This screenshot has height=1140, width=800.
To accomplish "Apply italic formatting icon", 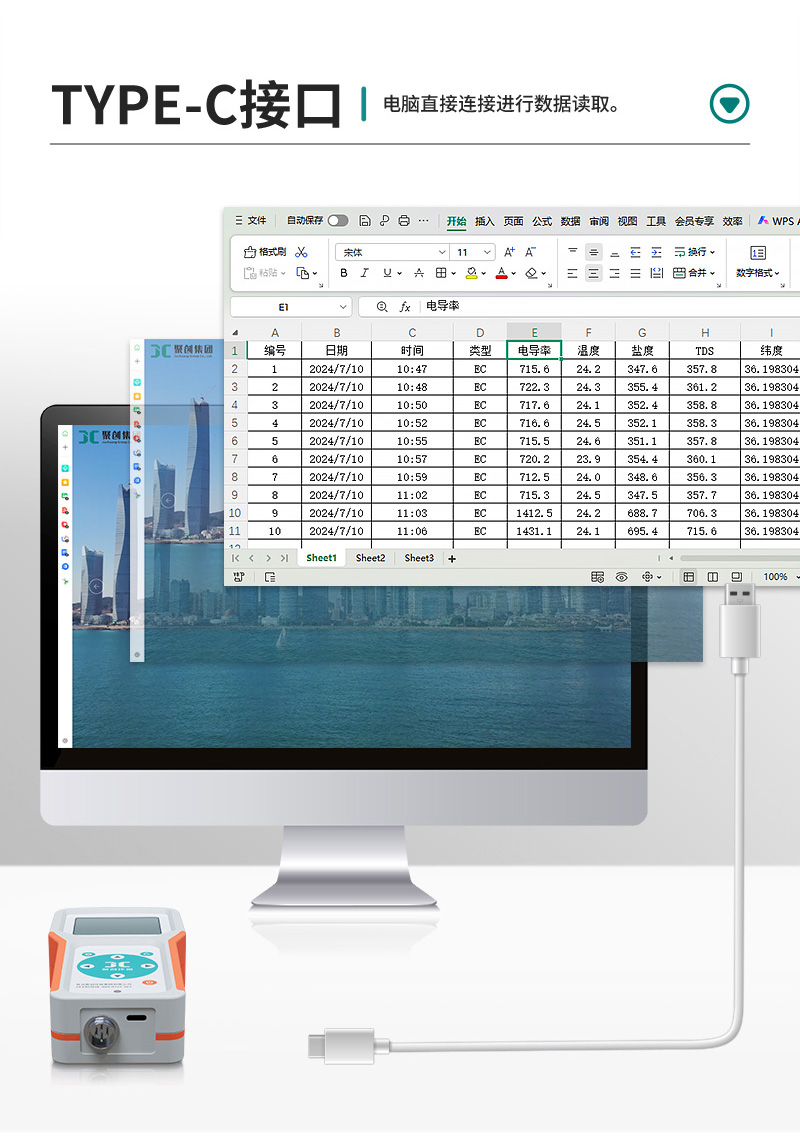I will [x=365, y=273].
